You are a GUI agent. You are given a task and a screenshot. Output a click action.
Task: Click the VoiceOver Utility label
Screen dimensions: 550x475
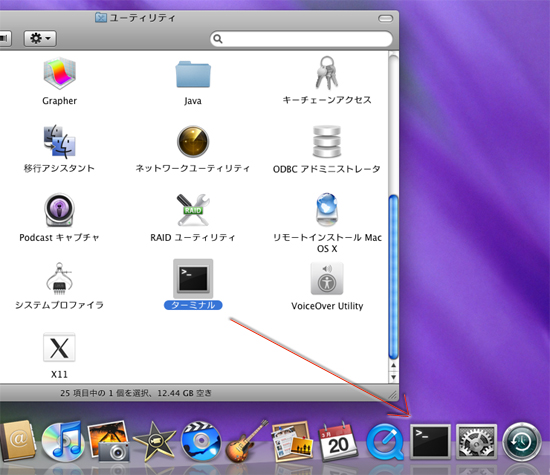pos(327,306)
